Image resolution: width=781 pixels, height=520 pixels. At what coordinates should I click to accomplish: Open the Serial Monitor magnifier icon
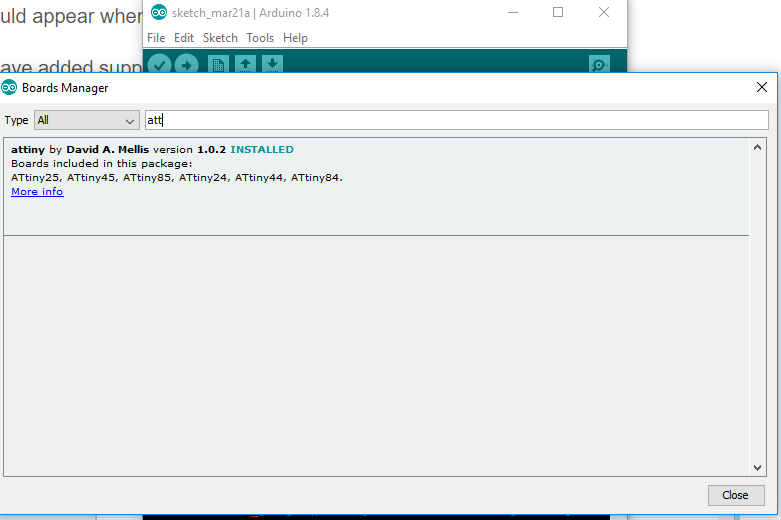click(599, 64)
